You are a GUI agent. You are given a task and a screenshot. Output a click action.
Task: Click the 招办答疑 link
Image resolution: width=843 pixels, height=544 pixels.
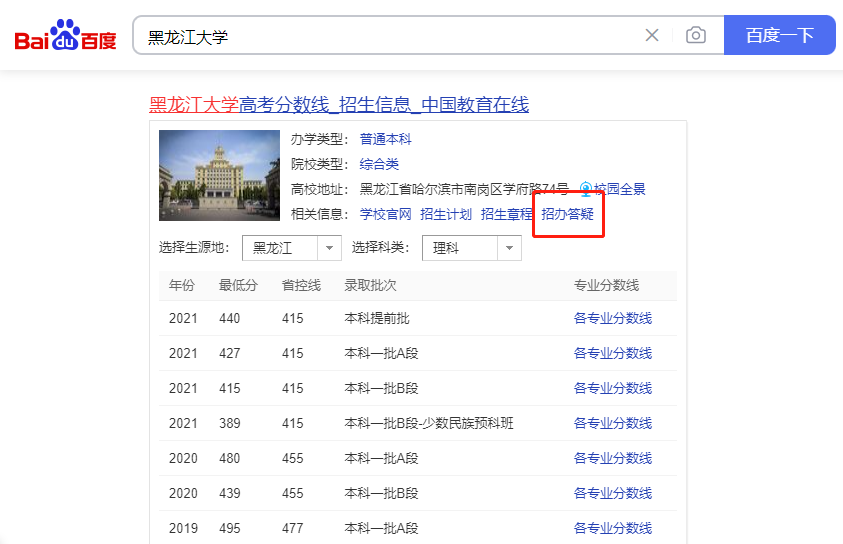click(x=567, y=214)
